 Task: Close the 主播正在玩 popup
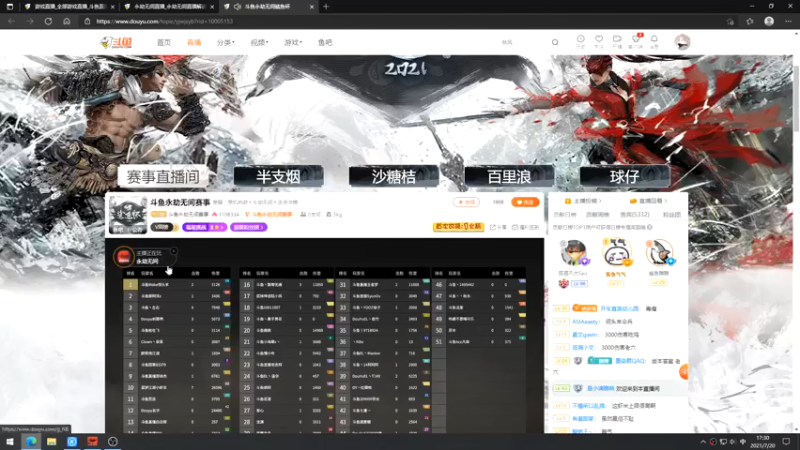(x=174, y=251)
